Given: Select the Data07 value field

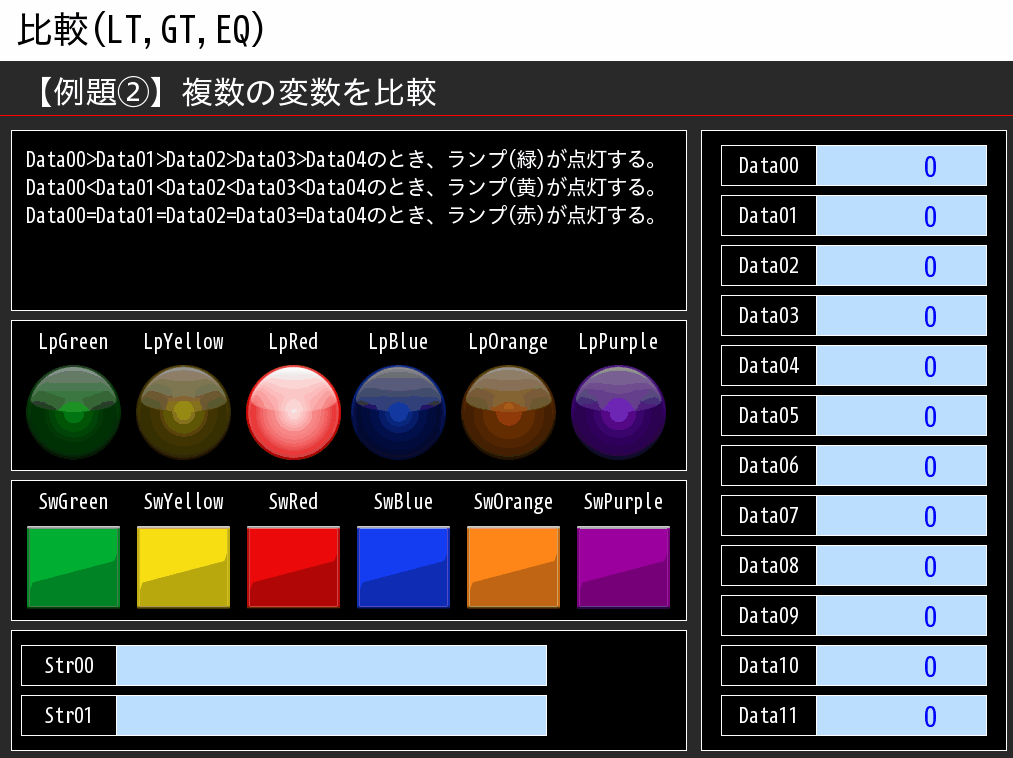Looking at the screenshot, I should click(901, 516).
